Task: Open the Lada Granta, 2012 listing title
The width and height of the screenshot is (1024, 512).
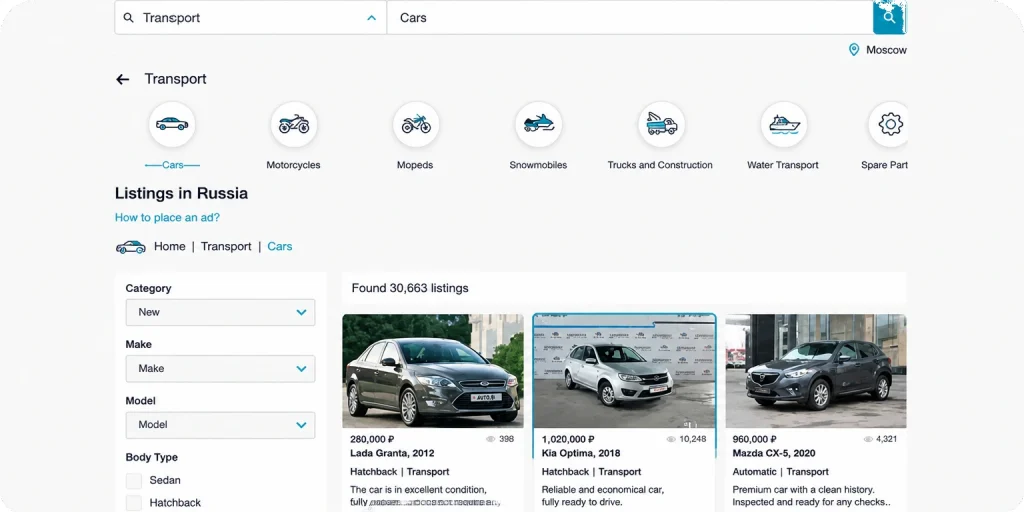Action: tap(392, 453)
